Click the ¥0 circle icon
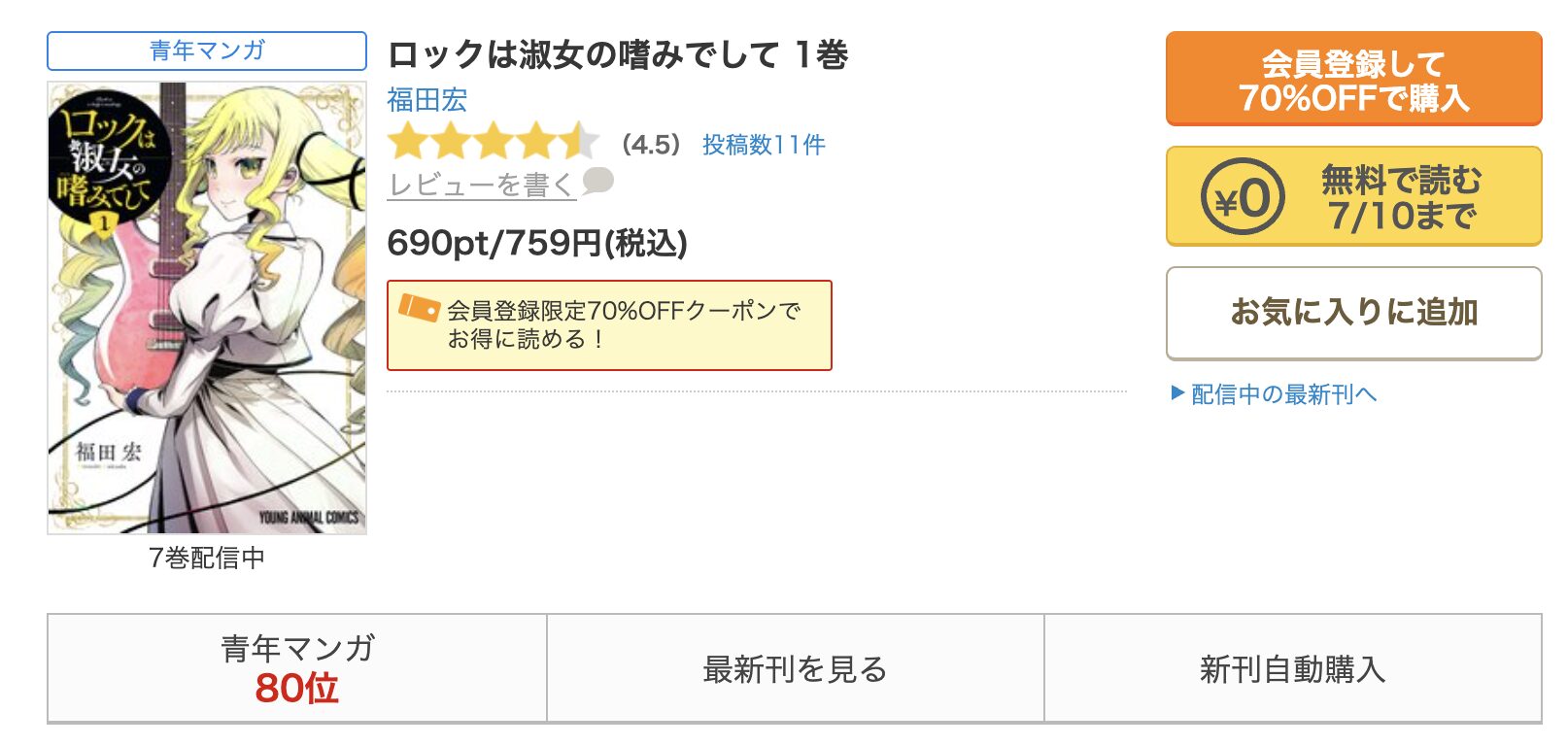This screenshot has width=1568, height=746. (1243, 197)
